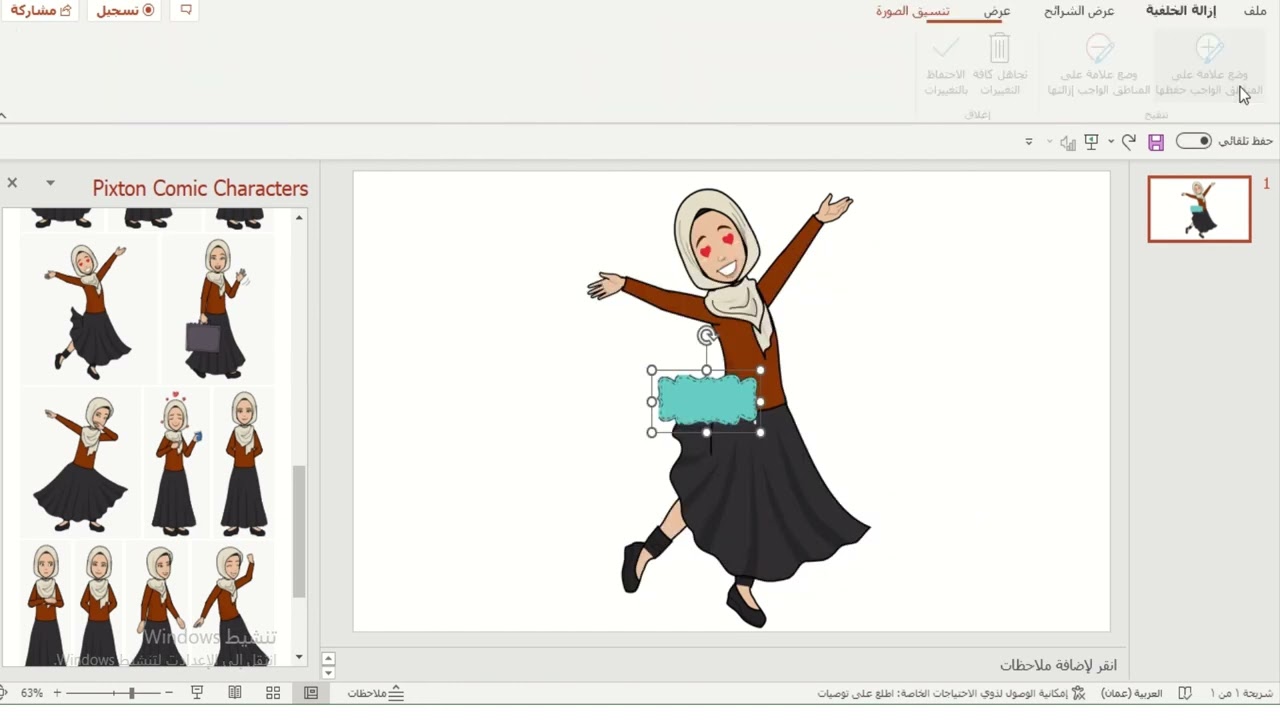Click Pixton panel scroll up arrow
The width and height of the screenshot is (1280, 720).
(x=299, y=217)
